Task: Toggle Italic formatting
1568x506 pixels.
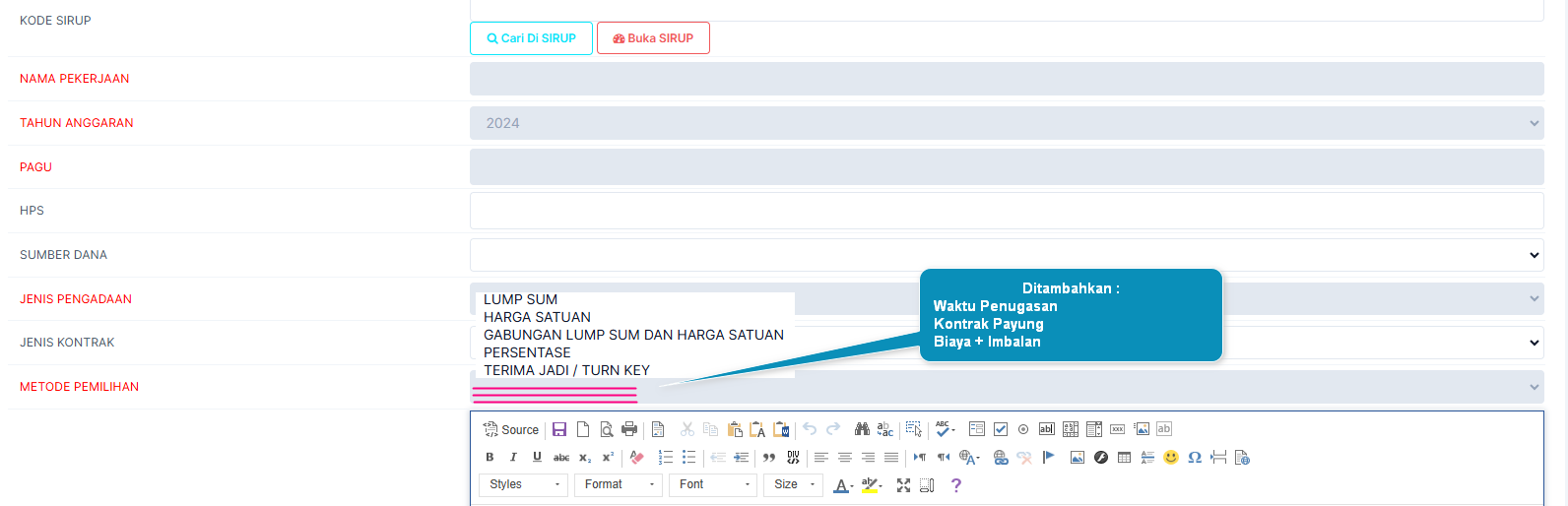Action: tap(513, 457)
